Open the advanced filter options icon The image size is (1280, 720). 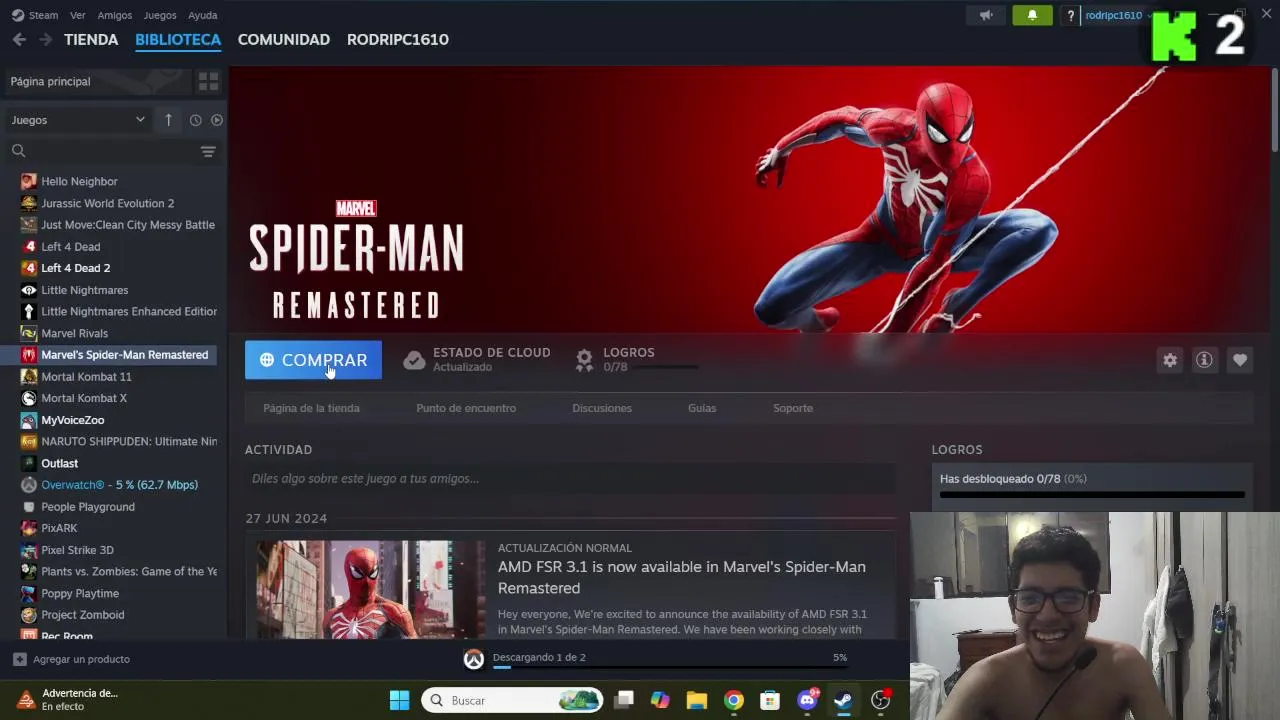click(208, 151)
